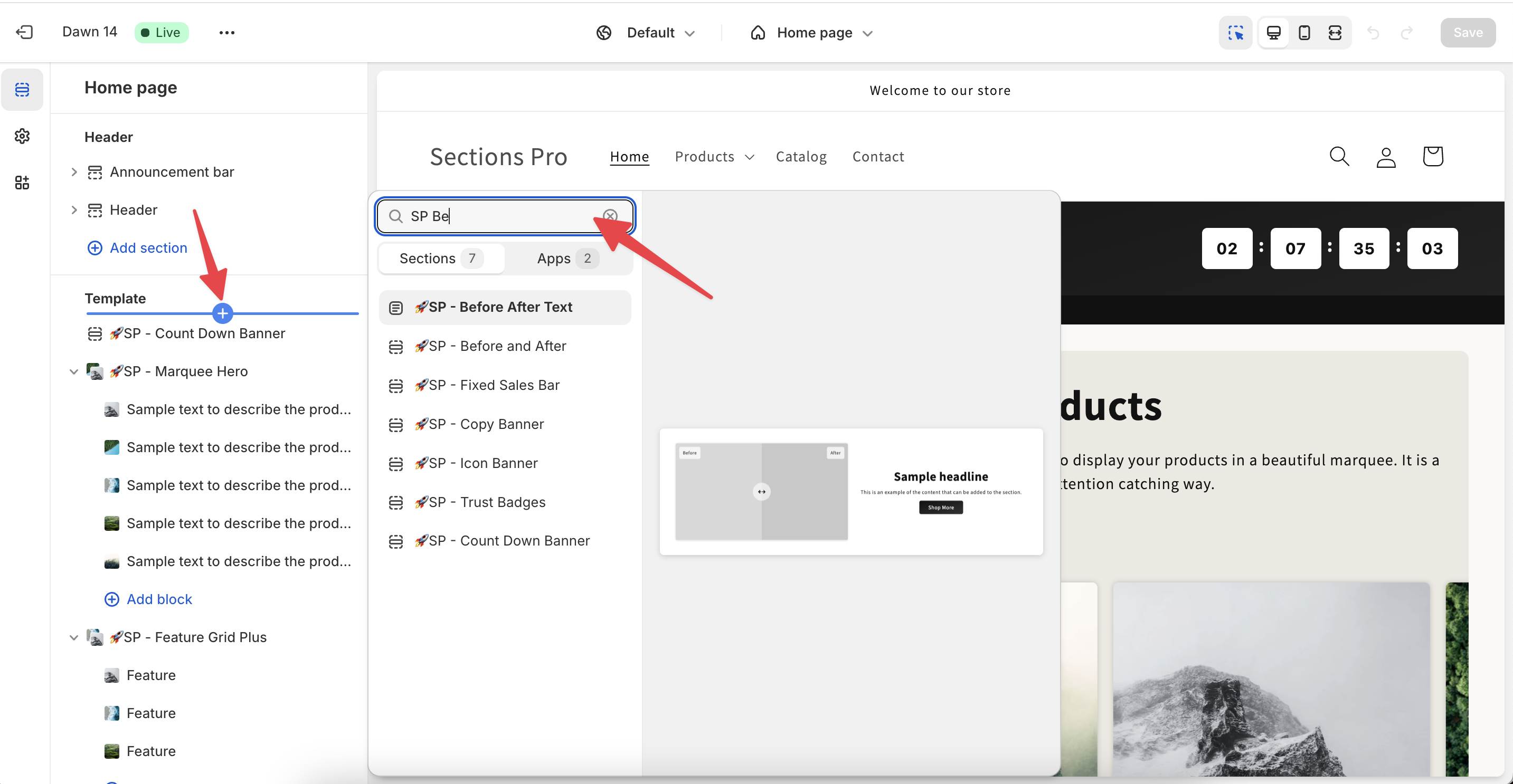Open the cart icon in store preview
1513x784 pixels.
[x=1433, y=156]
